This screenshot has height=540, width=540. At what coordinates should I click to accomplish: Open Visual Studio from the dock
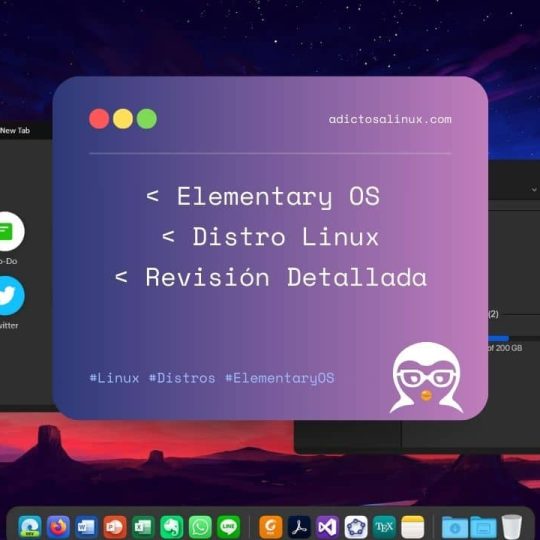(x=328, y=527)
